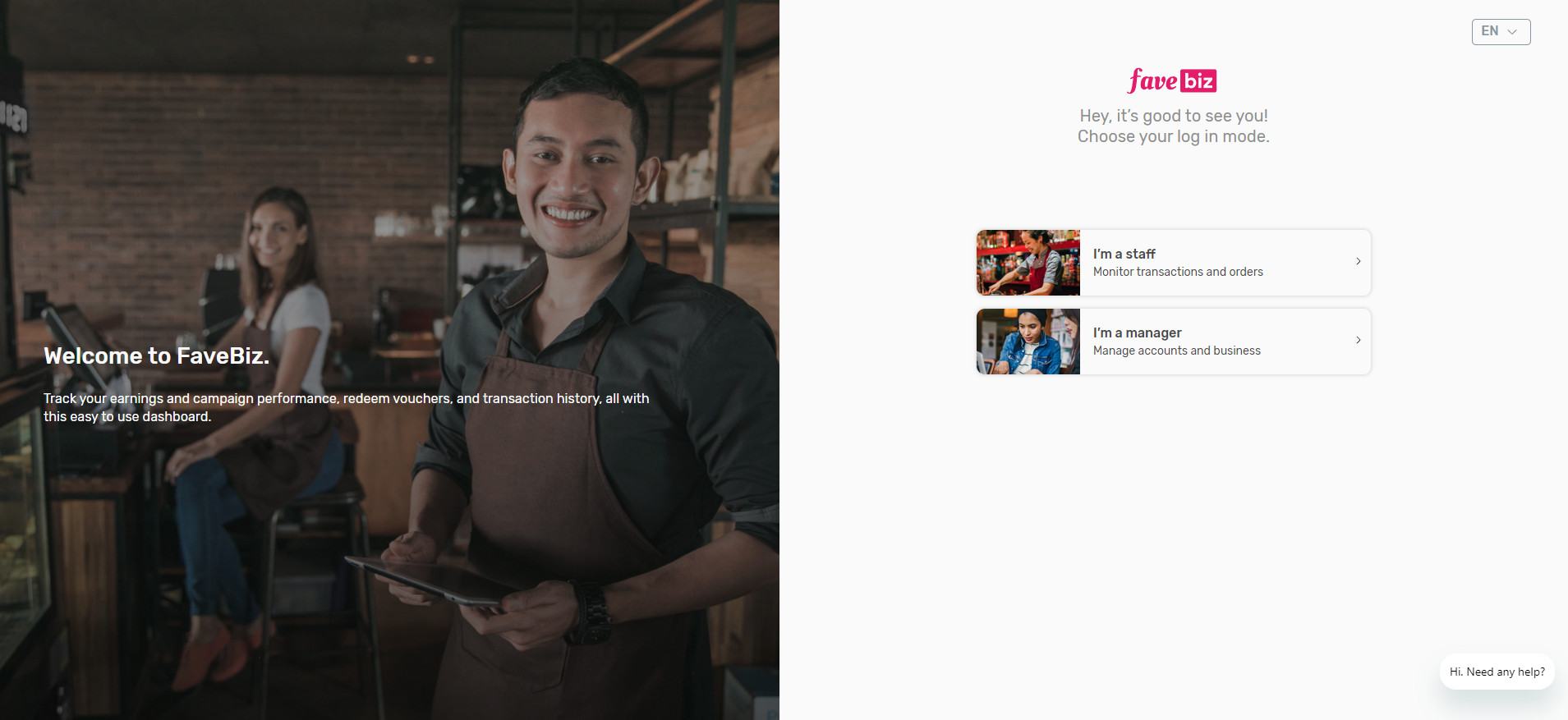Screen dimensions: 1568x720
Task: Click the manager card's thumbnail photo
Action: 1028,342
